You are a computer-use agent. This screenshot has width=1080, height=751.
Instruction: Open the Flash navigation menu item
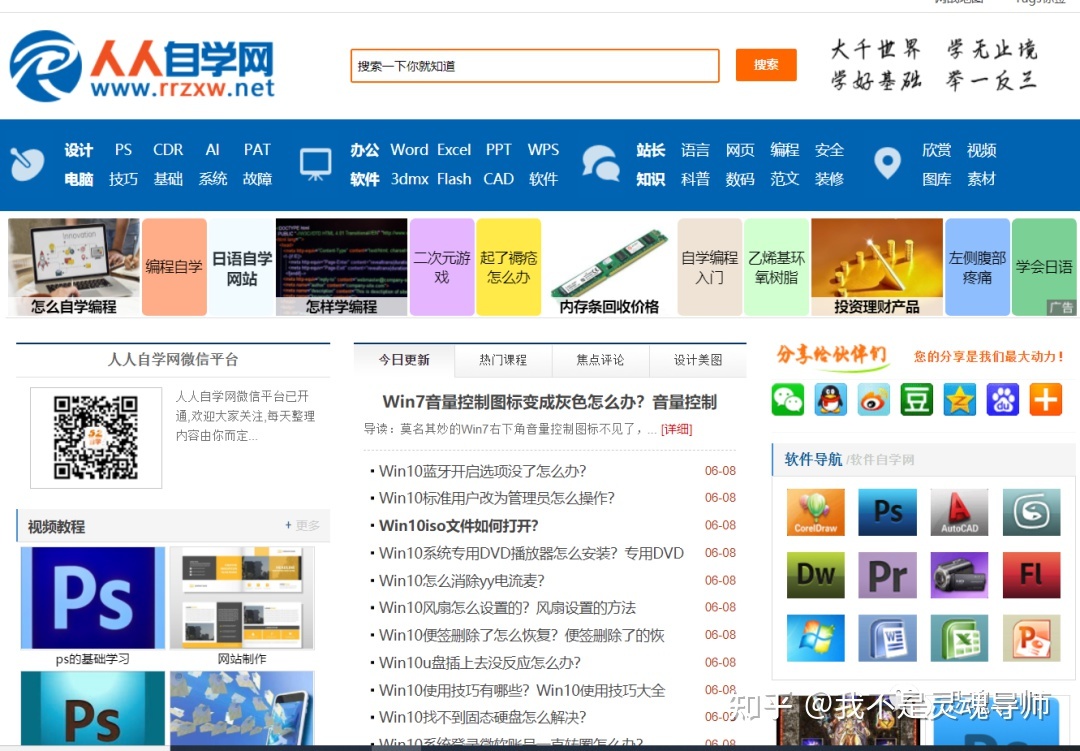pyautogui.click(x=454, y=179)
